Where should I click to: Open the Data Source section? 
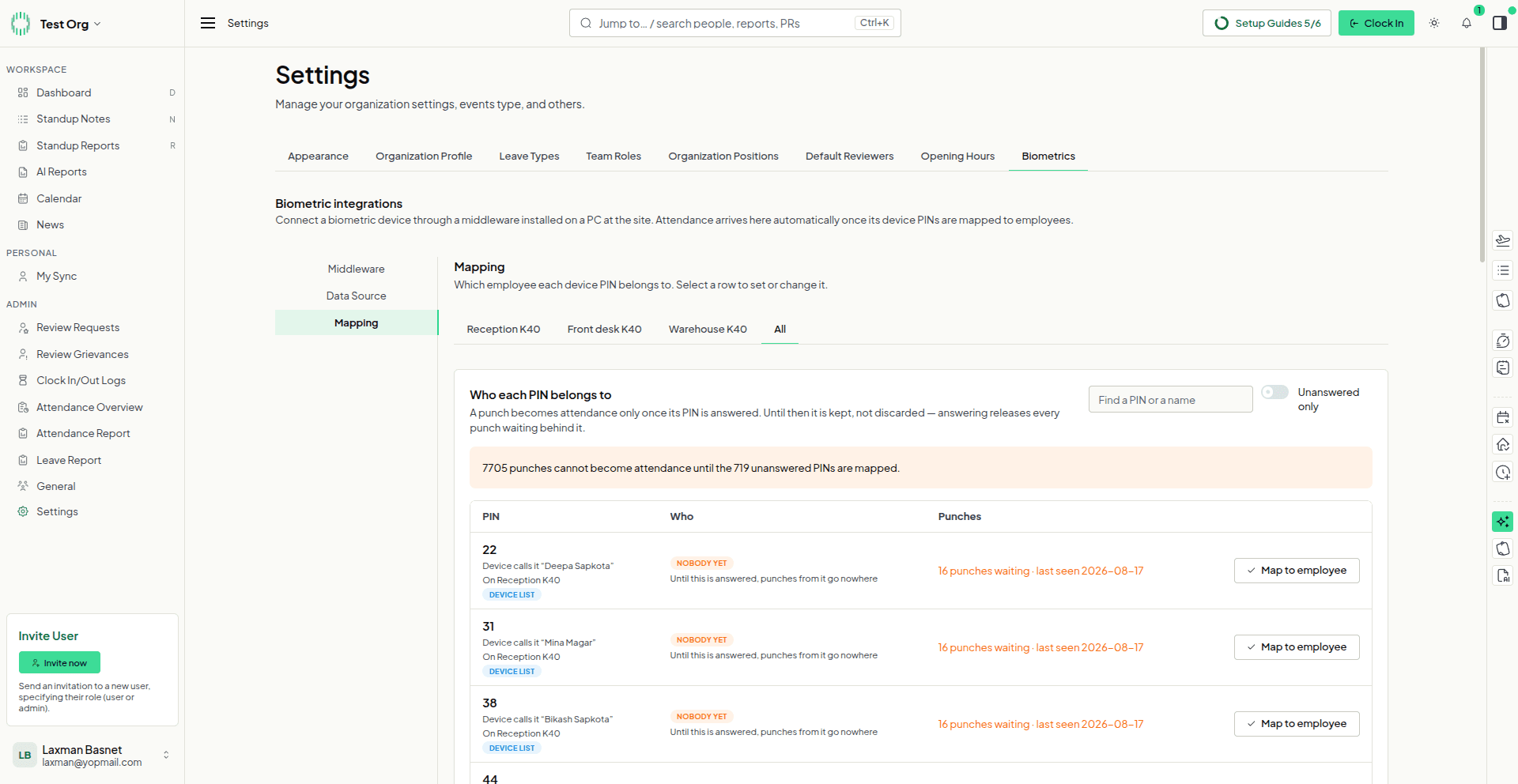[x=357, y=296]
